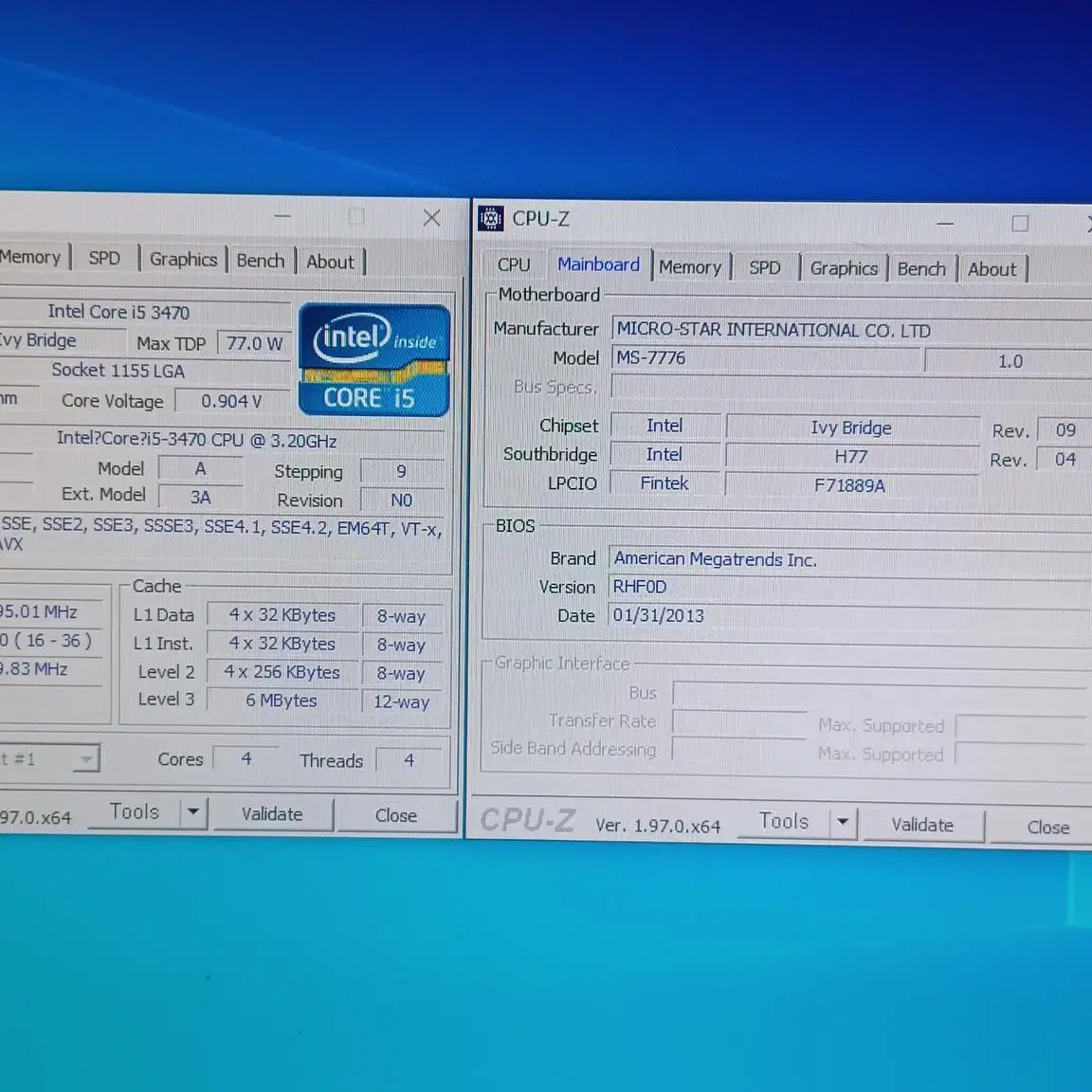Image resolution: width=1092 pixels, height=1092 pixels.
Task: Click the motherboard revision value "1.0"
Action: (1010, 361)
